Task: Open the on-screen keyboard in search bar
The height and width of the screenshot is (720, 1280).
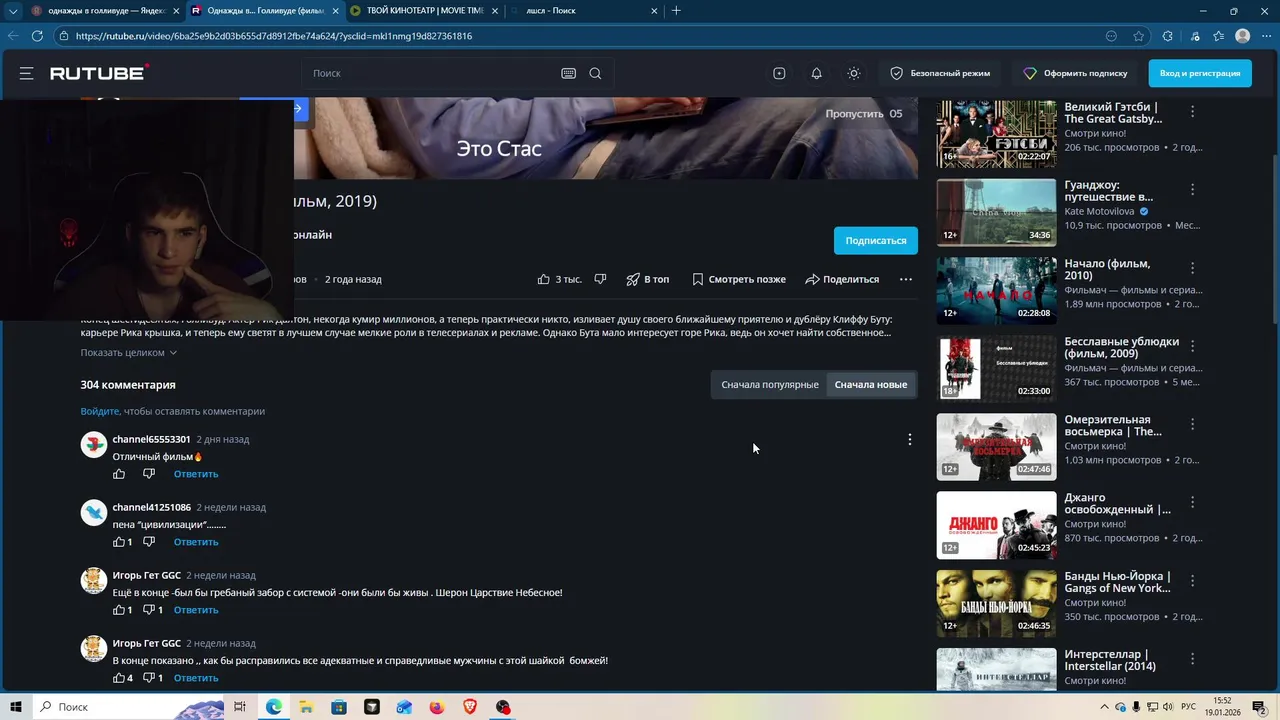Action: coord(568,73)
